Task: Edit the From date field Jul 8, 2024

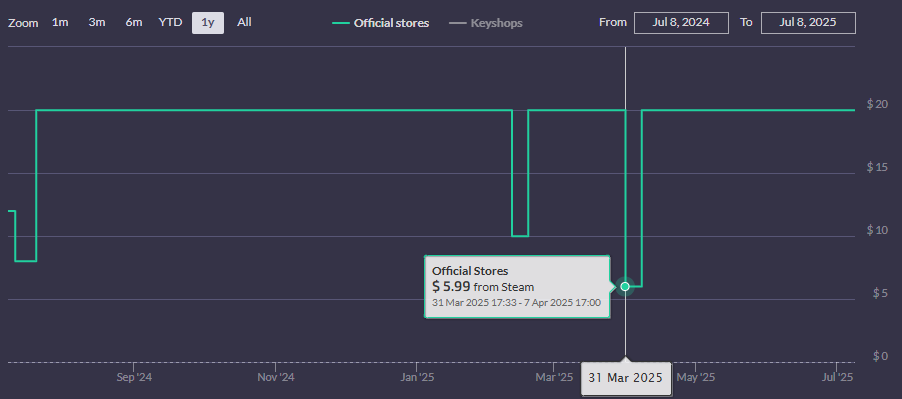Action: click(x=681, y=22)
